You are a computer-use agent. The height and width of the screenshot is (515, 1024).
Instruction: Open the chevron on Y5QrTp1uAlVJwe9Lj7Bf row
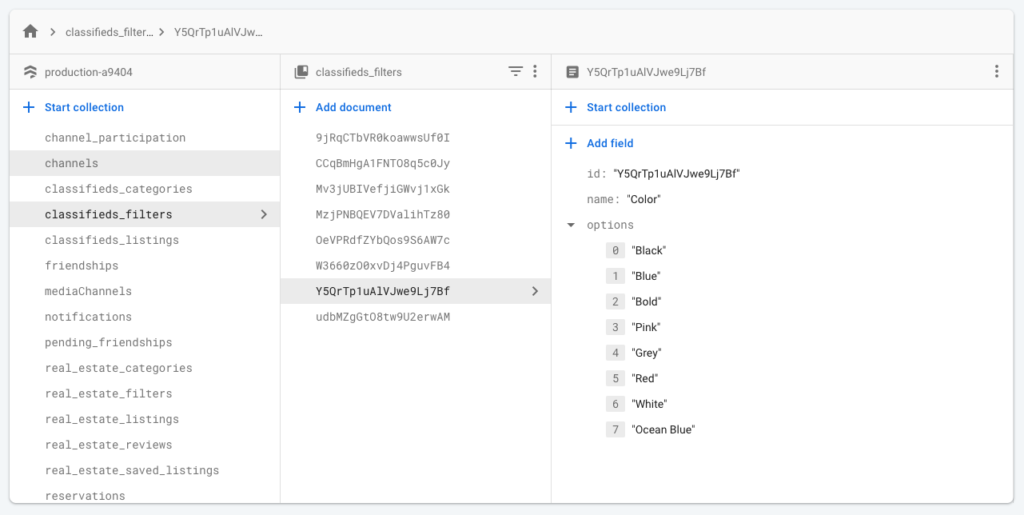point(535,291)
